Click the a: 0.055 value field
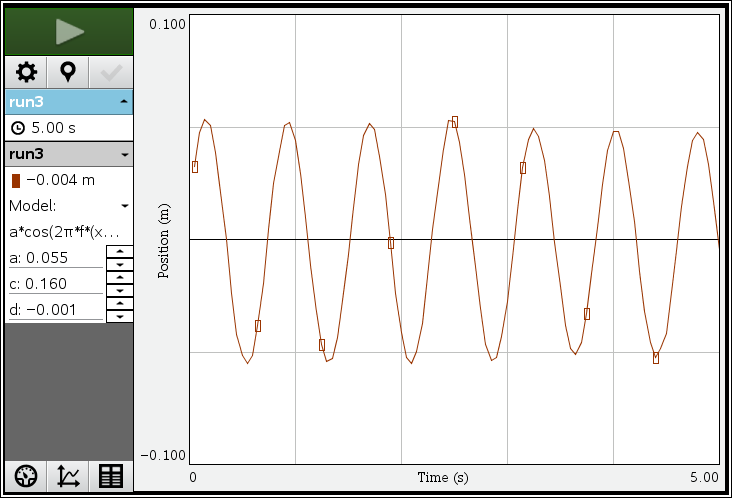Screen dimensions: 732x498 (55, 258)
